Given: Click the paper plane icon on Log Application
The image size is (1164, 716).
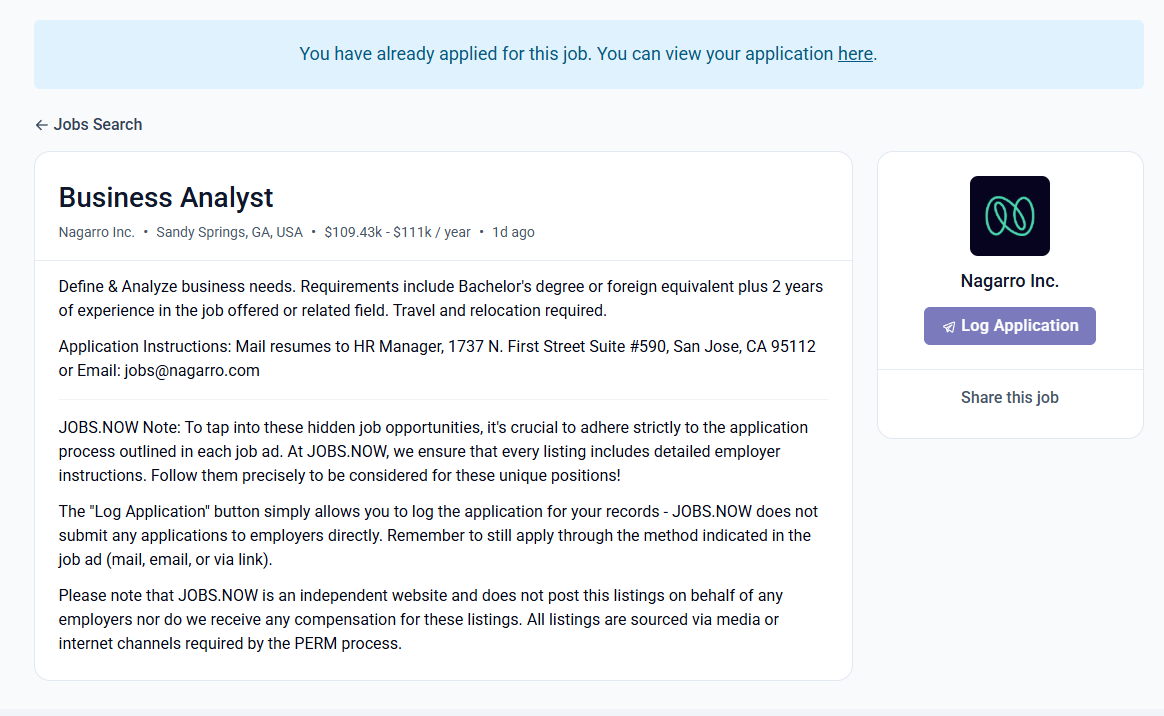Looking at the screenshot, I should (x=948, y=327).
